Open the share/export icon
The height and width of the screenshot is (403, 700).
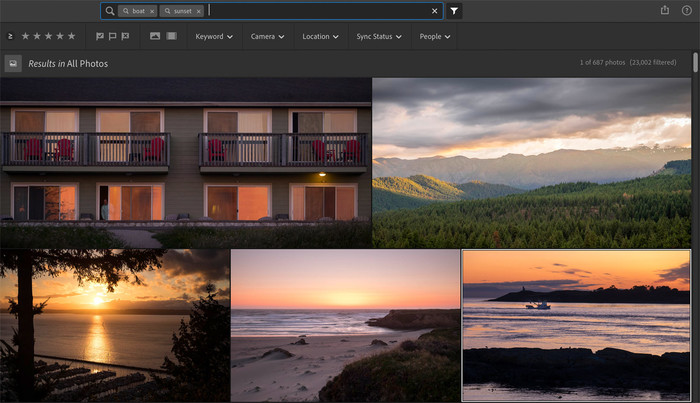click(x=665, y=11)
